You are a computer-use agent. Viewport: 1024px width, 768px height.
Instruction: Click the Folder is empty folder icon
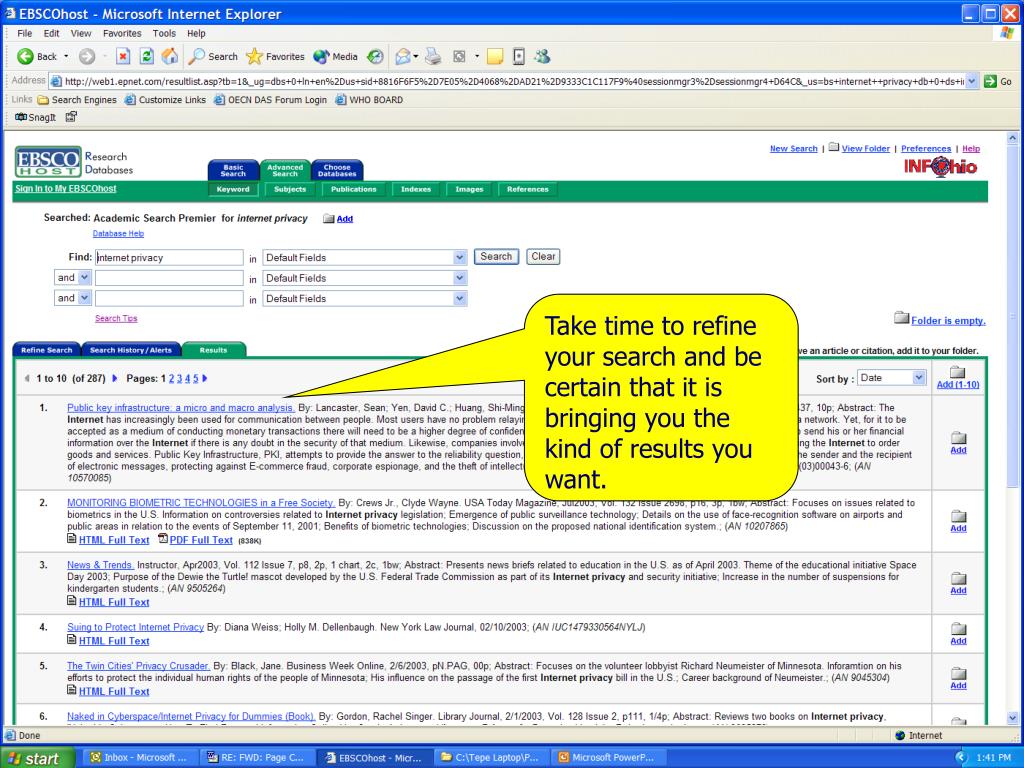(902, 317)
